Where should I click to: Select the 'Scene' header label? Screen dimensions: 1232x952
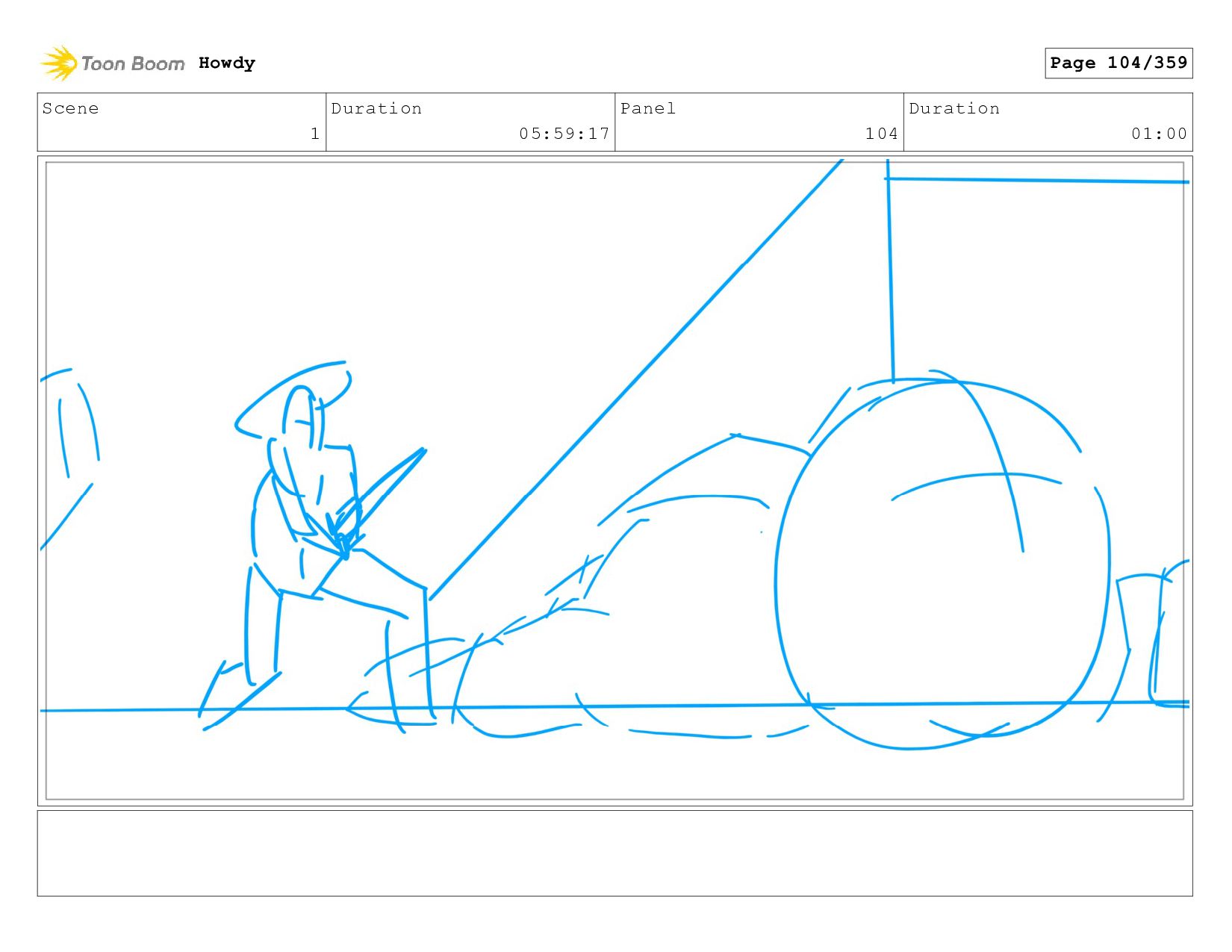tap(70, 108)
